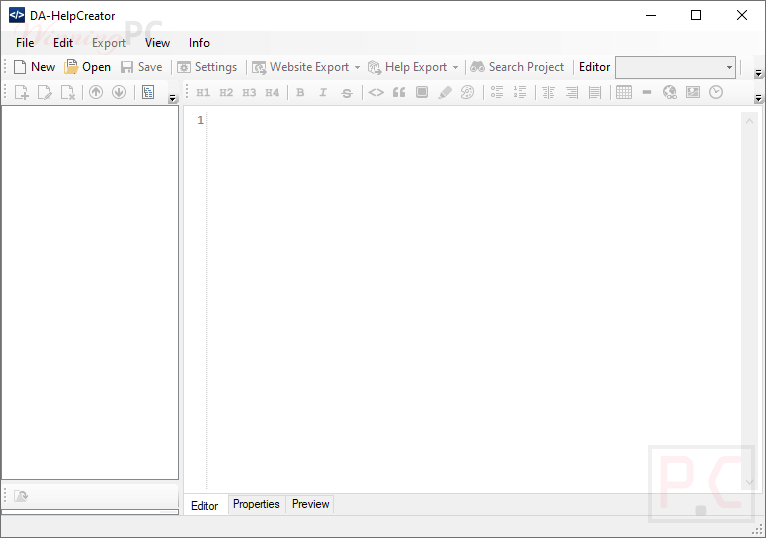Click the delete page icon
Image resolution: width=766 pixels, height=538 pixels.
[x=67, y=92]
